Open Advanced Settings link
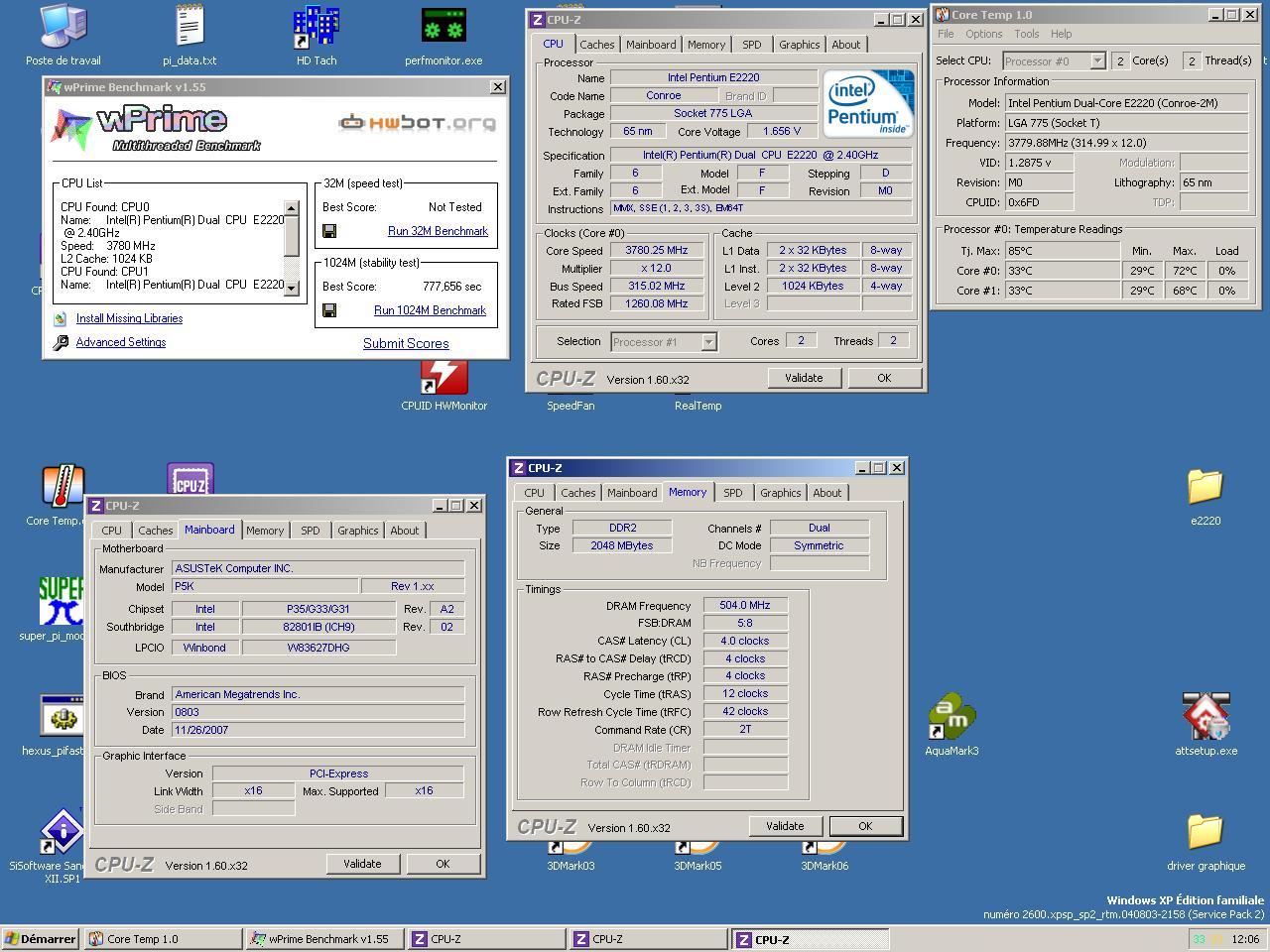Screen dimensions: 1270x952 pyautogui.click(x=121, y=342)
